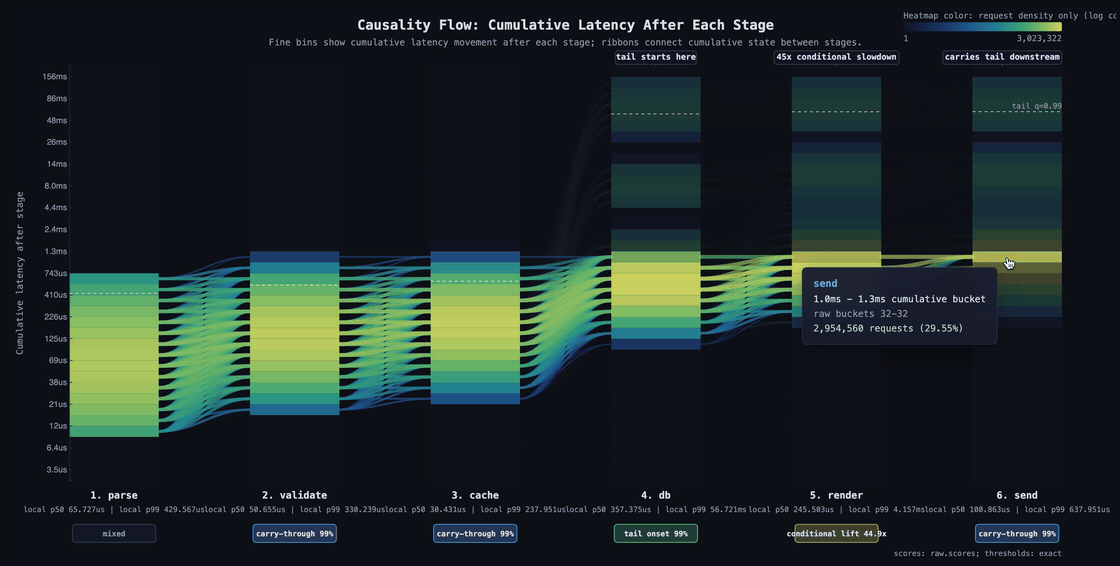Click the "scores: raw.scores; thresholds: exact" footer
The height and width of the screenshot is (566, 1120).
click(977, 553)
